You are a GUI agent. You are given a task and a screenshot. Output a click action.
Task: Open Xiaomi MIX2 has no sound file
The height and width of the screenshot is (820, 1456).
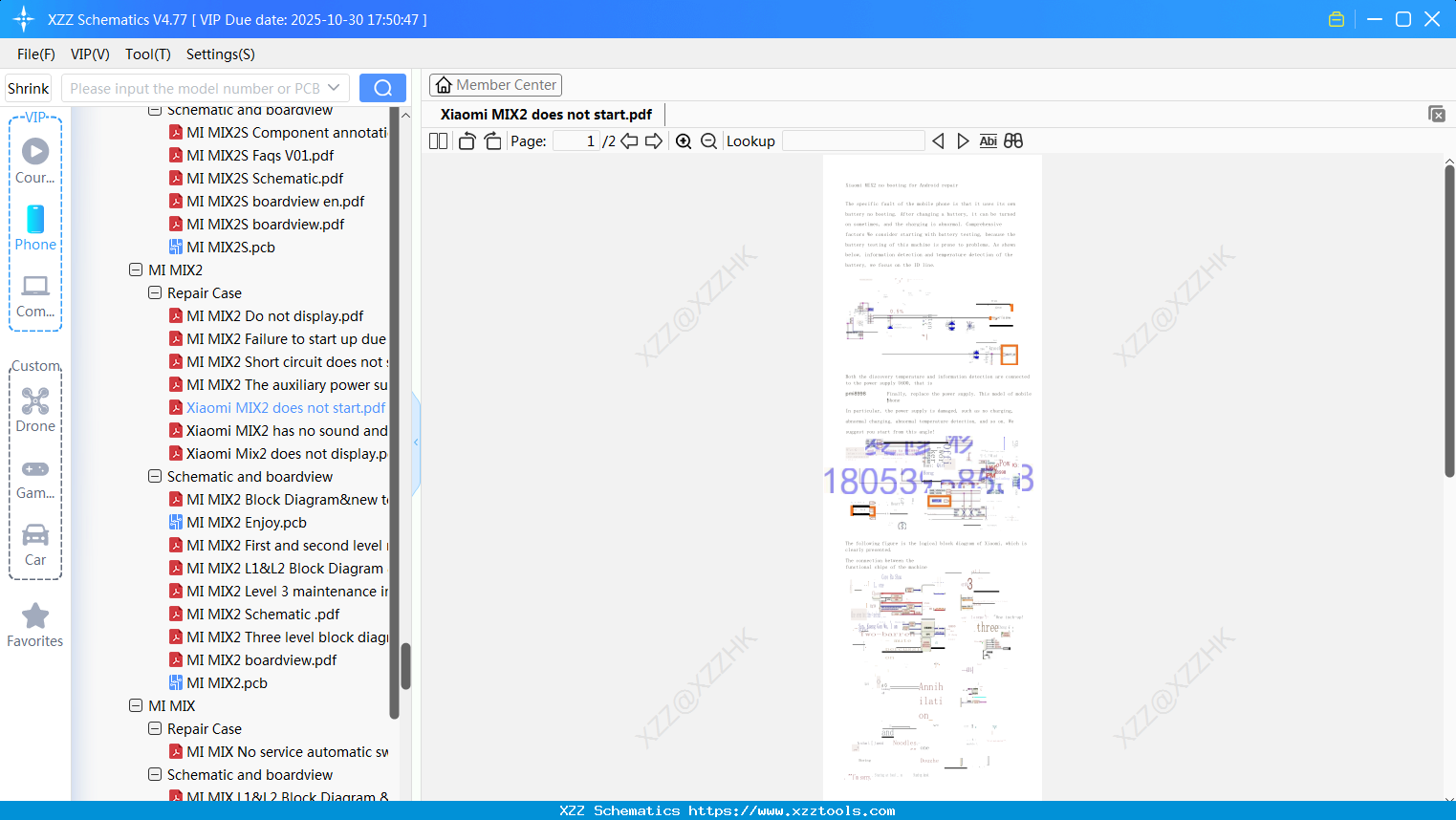point(278,431)
